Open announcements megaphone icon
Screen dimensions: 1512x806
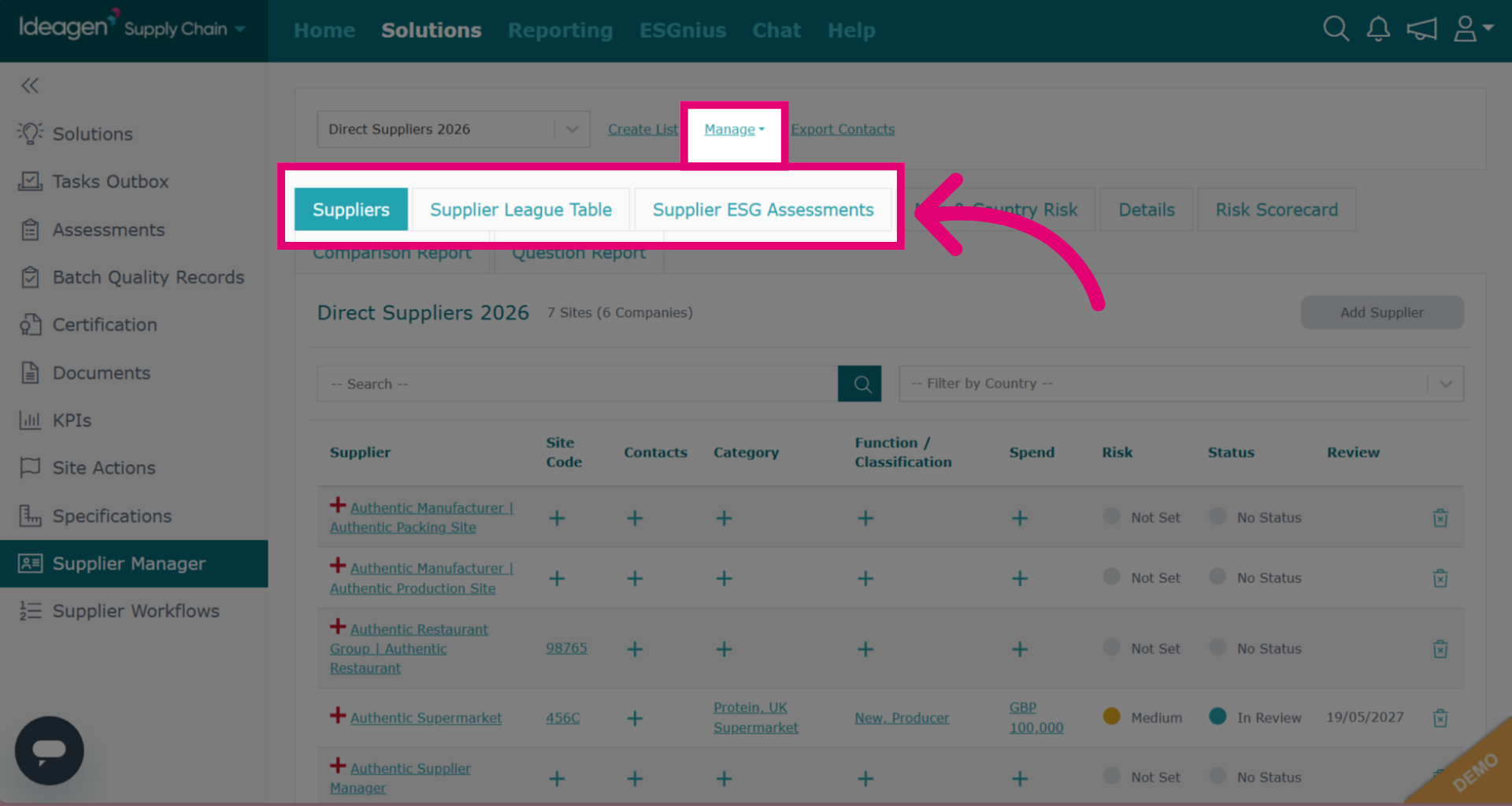1421,29
